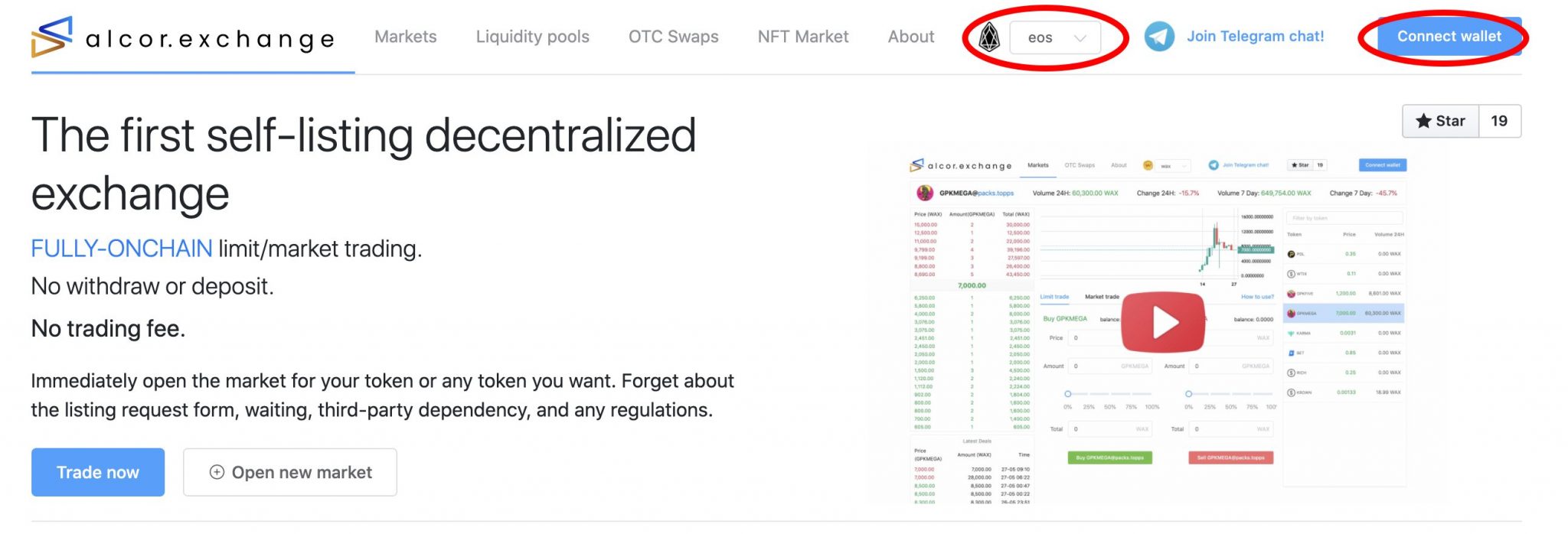Viewport: 1568px width, 534px height.
Task: Open the Liquidity pools page
Action: click(x=531, y=36)
